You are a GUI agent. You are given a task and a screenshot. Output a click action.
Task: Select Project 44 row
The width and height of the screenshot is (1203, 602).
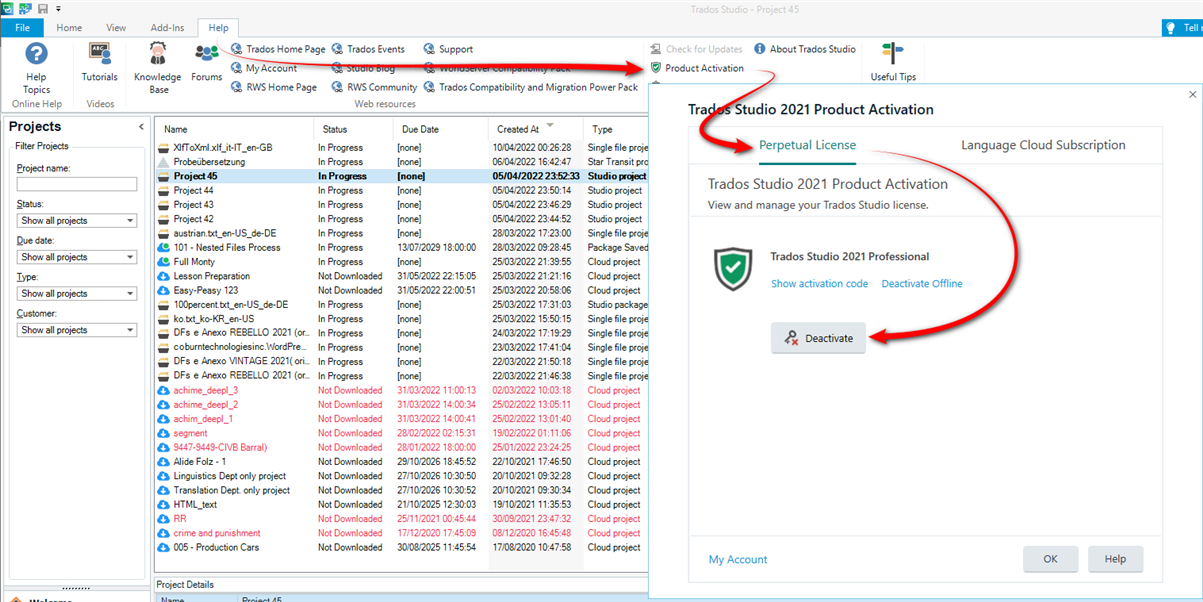pos(402,190)
